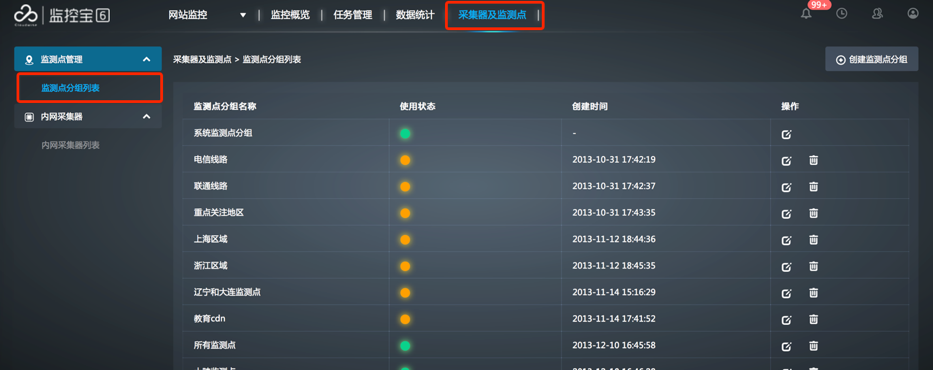
Task: Delete the 浙江区域 group
Action: click(x=813, y=266)
